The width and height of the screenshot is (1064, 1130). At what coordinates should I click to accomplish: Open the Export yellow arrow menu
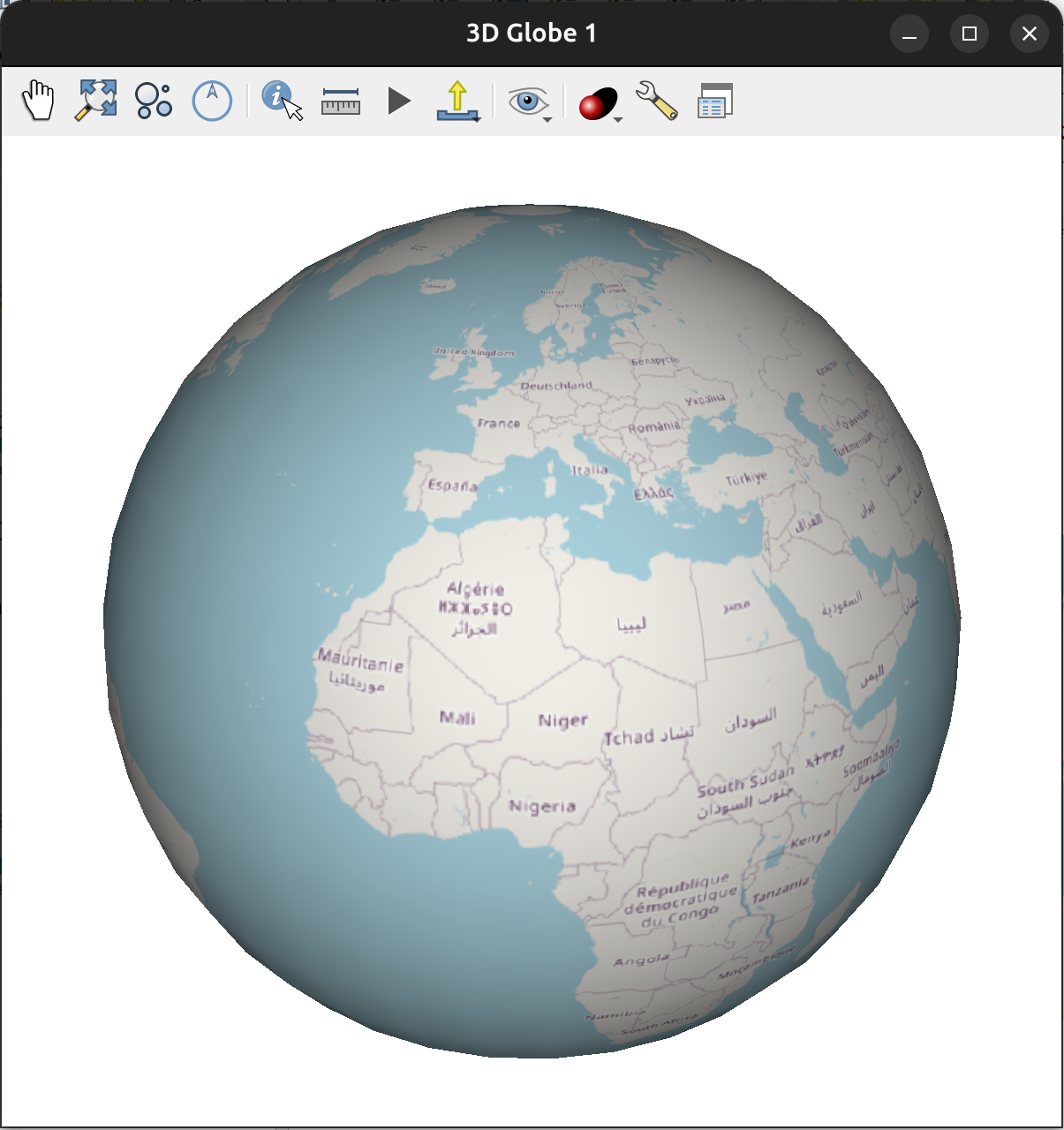[457, 101]
